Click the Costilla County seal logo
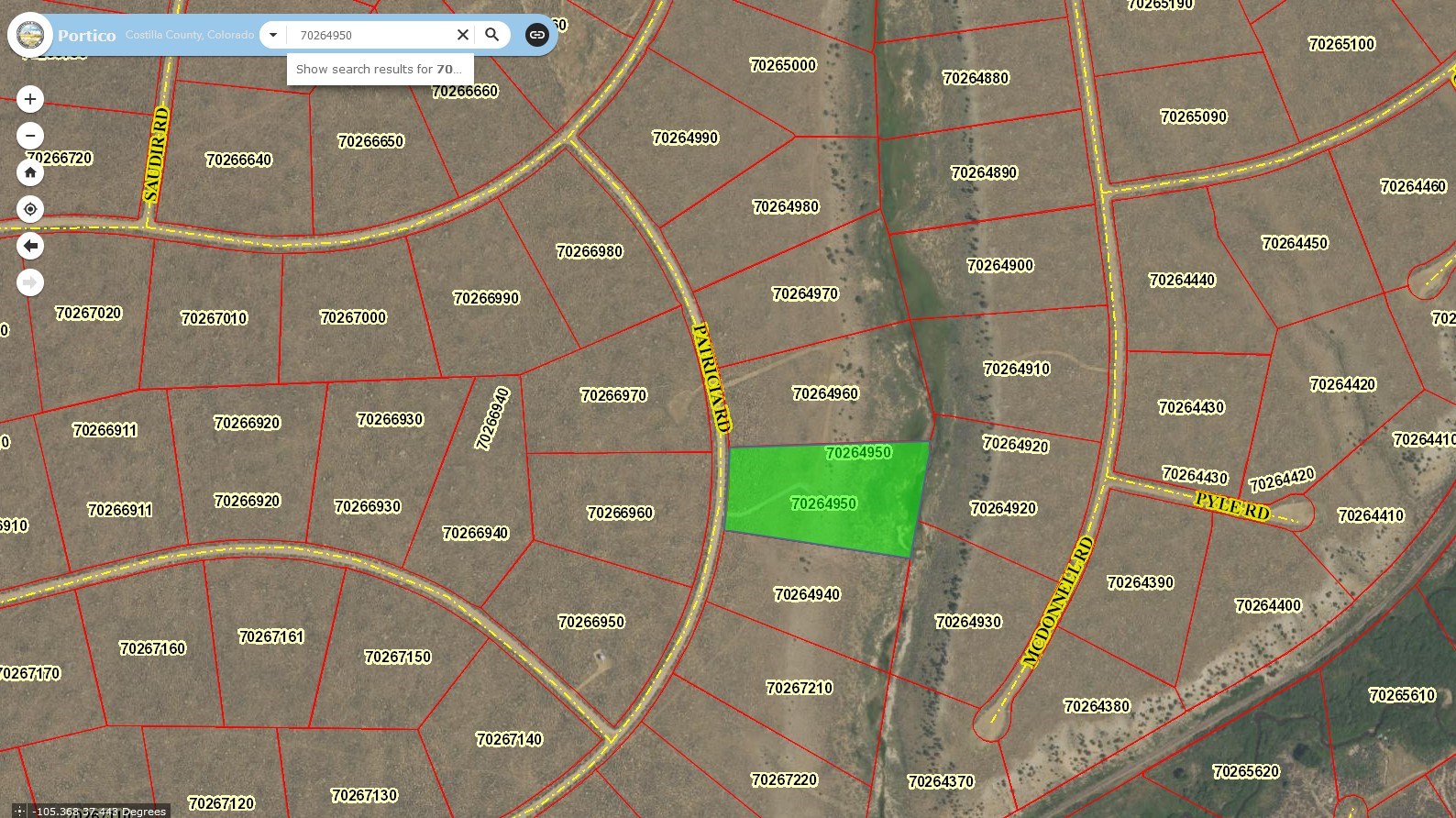Screen dimensions: 1456x818 point(30,35)
